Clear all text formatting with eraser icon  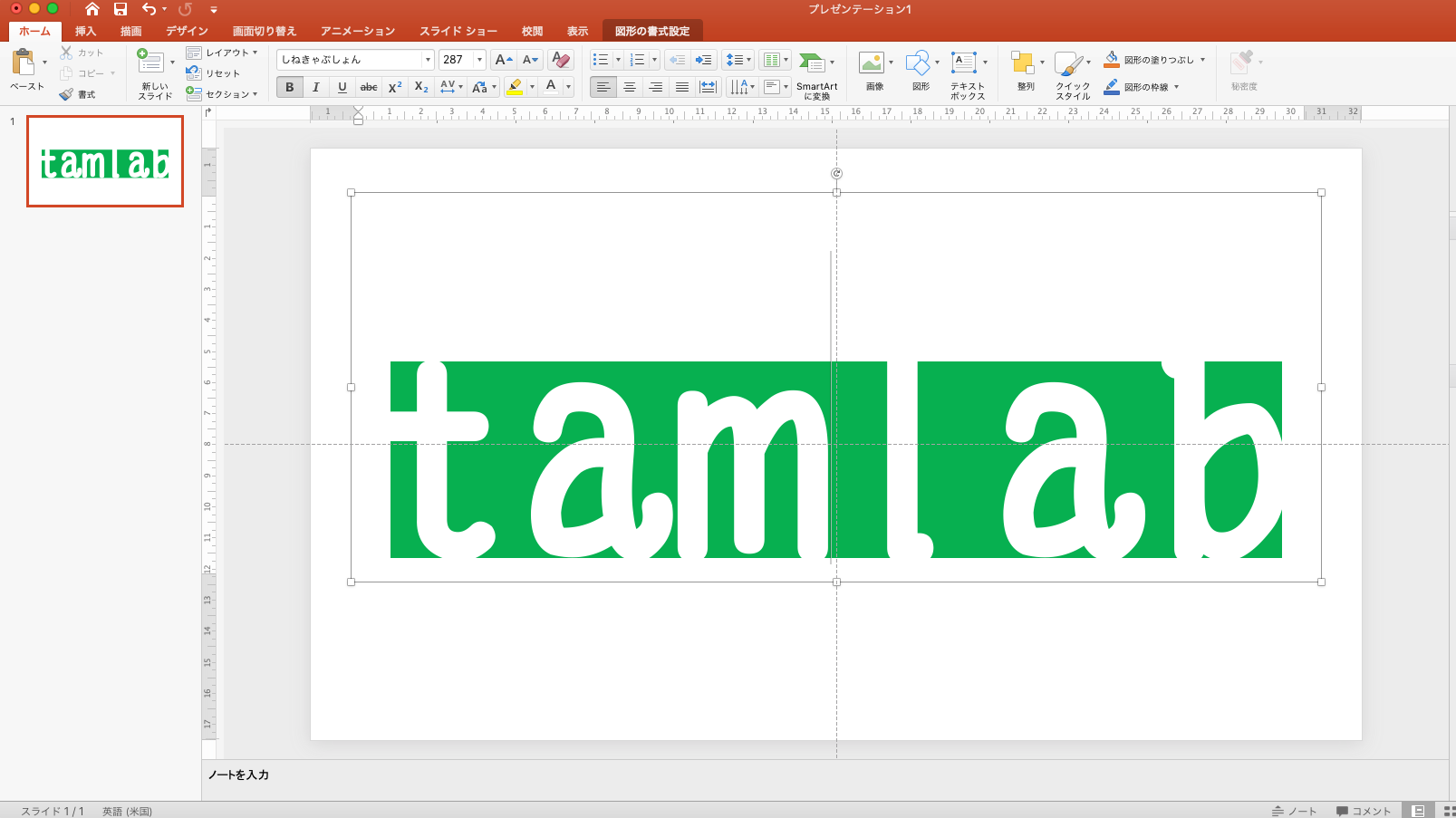561,60
